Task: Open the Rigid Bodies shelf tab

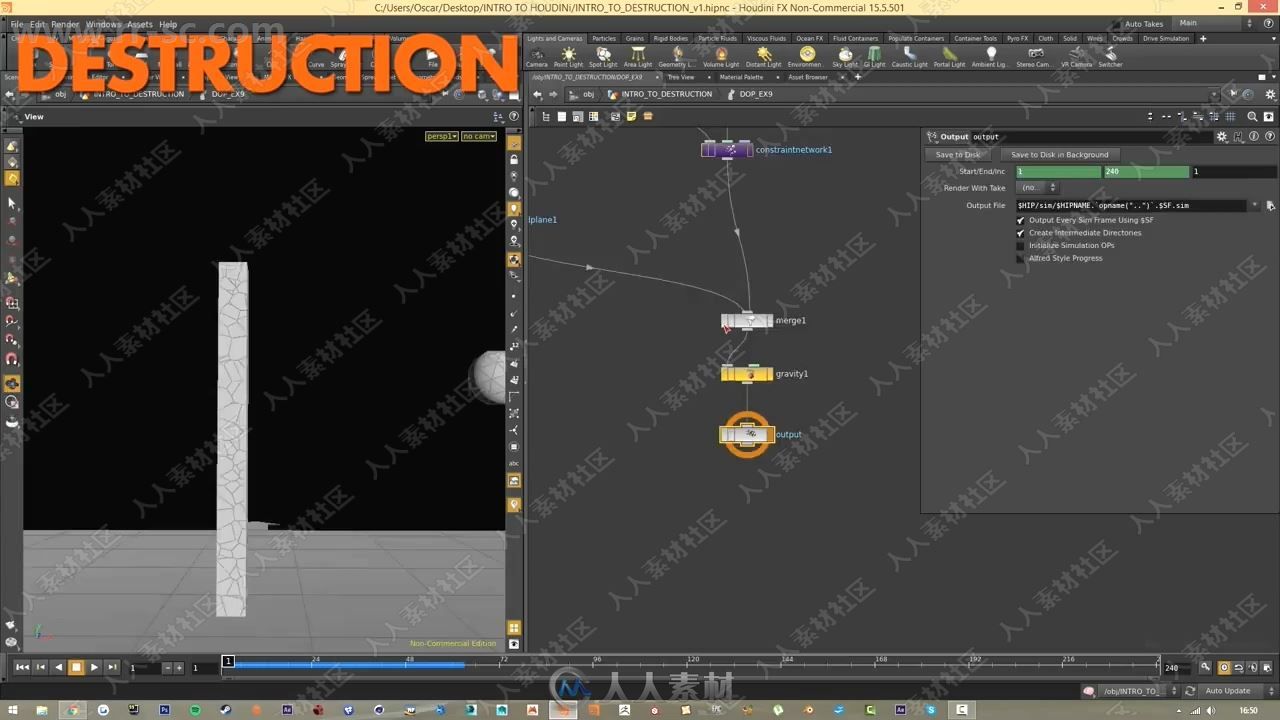Action: tap(671, 38)
